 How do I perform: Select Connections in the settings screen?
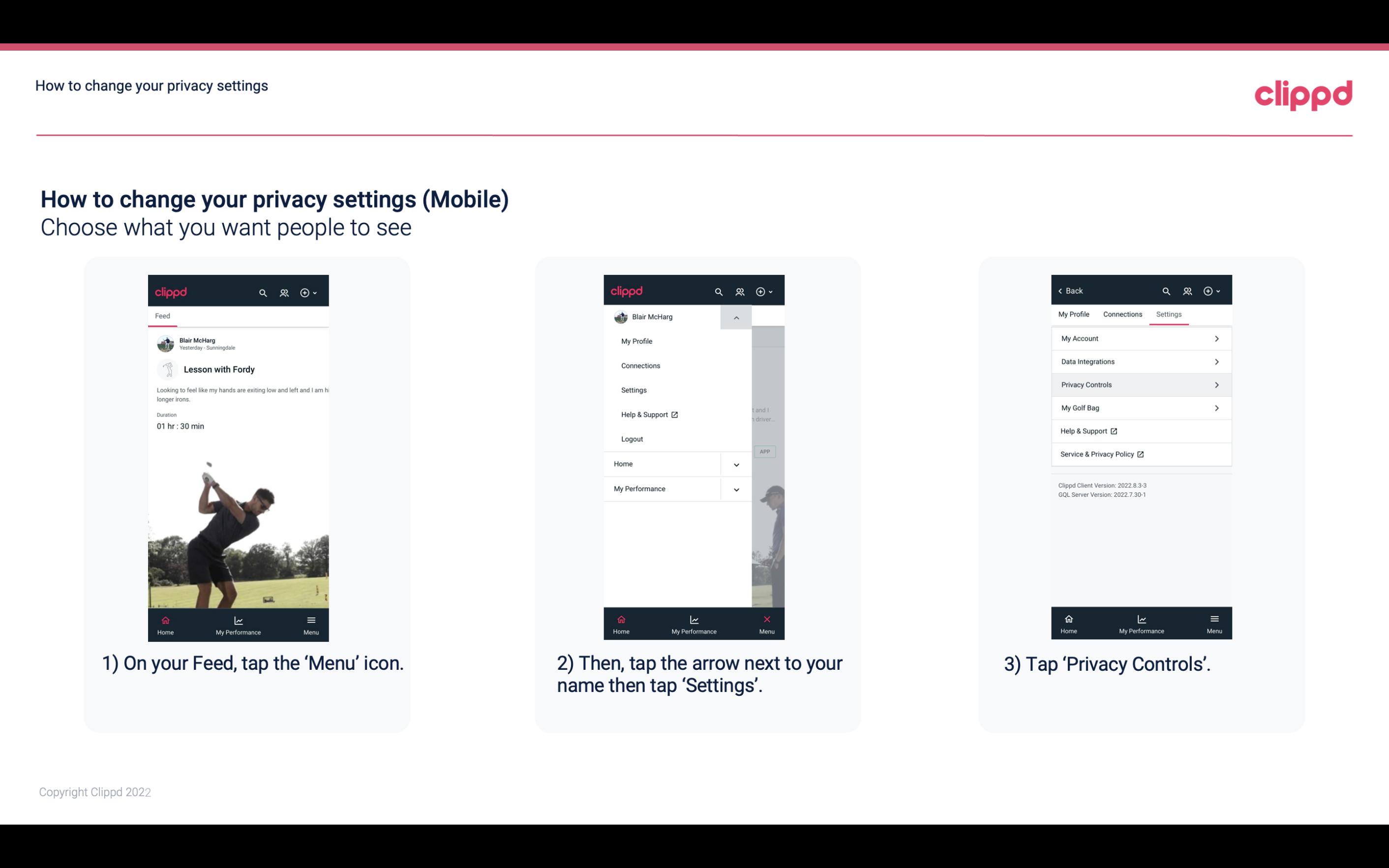point(1122,314)
